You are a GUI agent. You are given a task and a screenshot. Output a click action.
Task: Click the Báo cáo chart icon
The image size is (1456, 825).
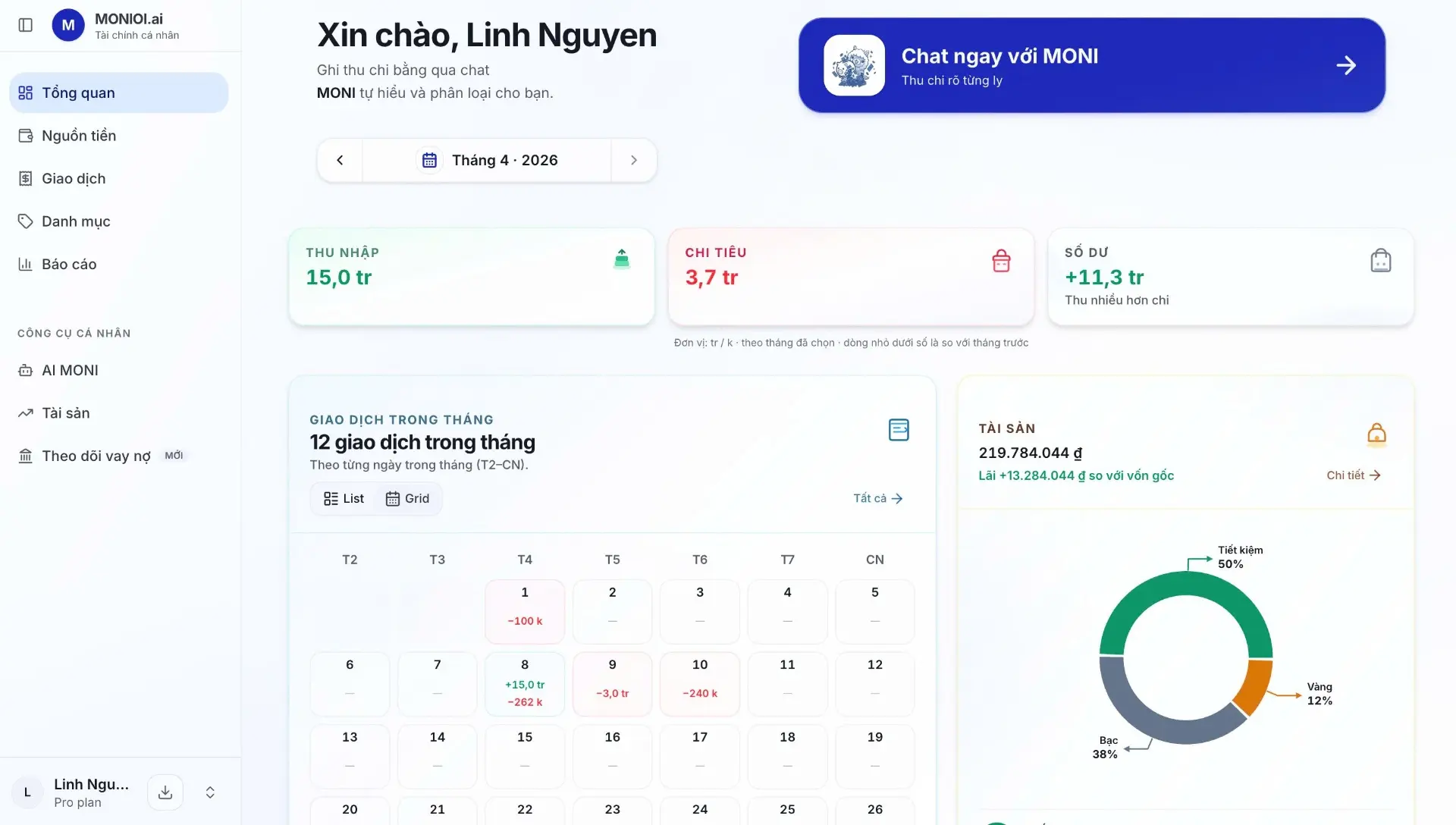[26, 264]
